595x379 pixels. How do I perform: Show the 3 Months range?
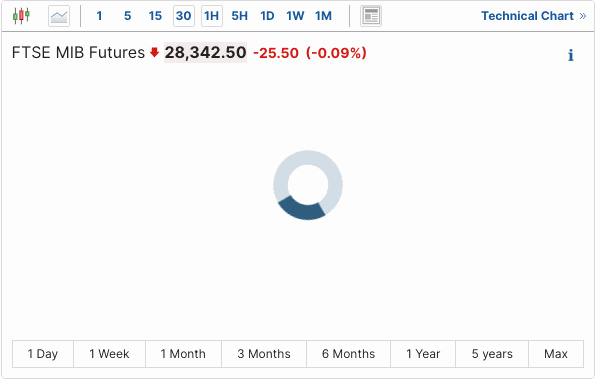pyautogui.click(x=264, y=354)
